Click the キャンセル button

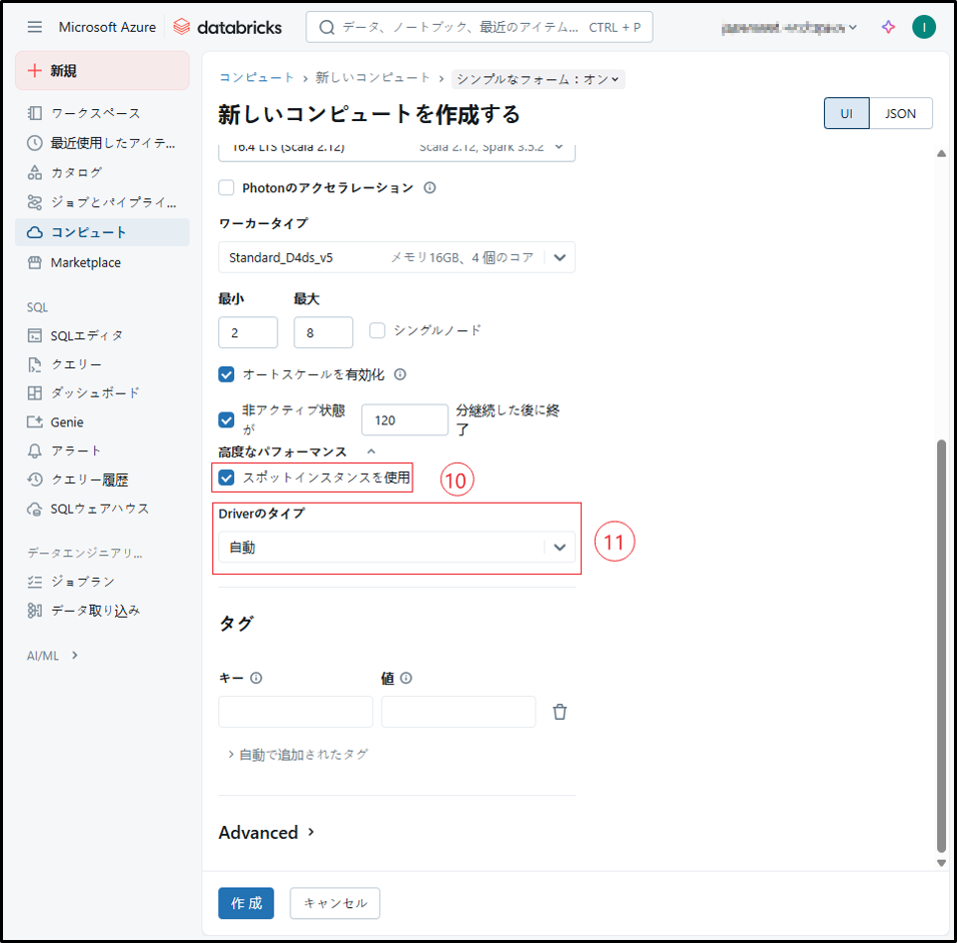335,903
